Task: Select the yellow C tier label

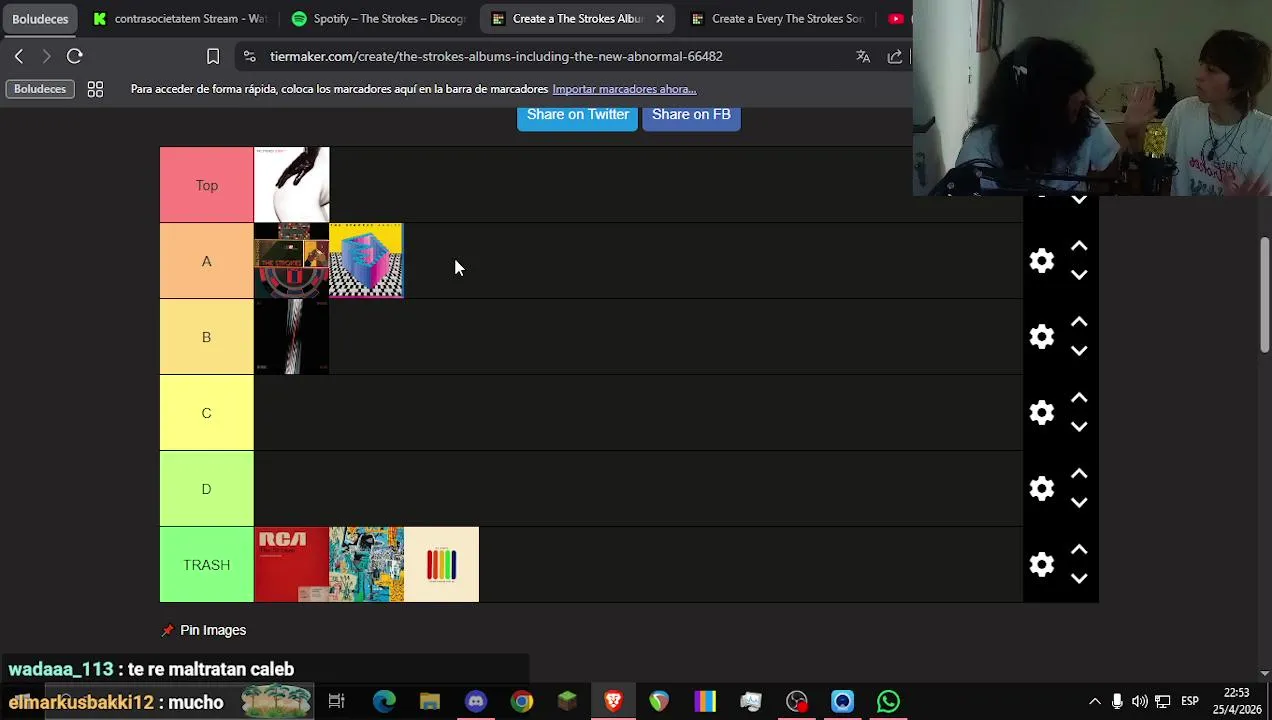Action: coord(207,413)
